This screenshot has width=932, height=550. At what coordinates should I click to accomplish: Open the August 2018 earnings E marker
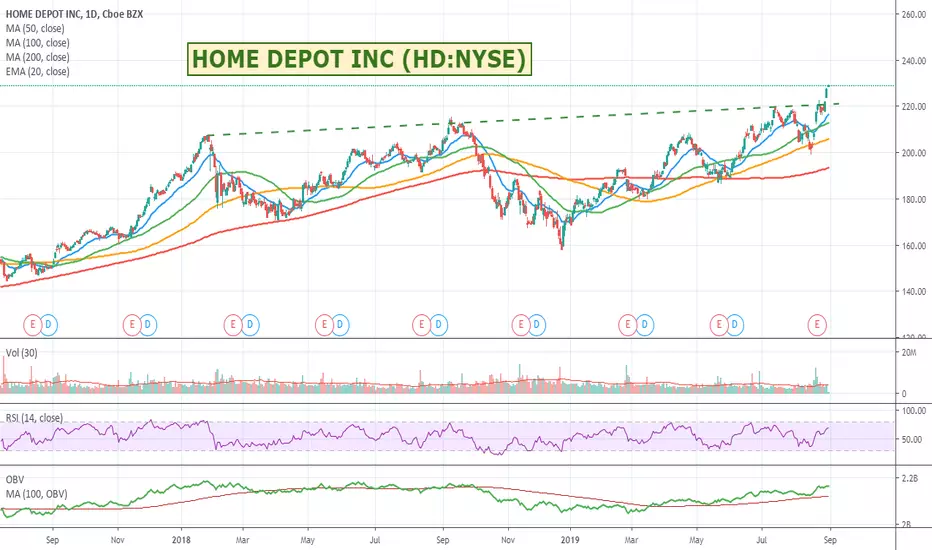(x=421, y=325)
